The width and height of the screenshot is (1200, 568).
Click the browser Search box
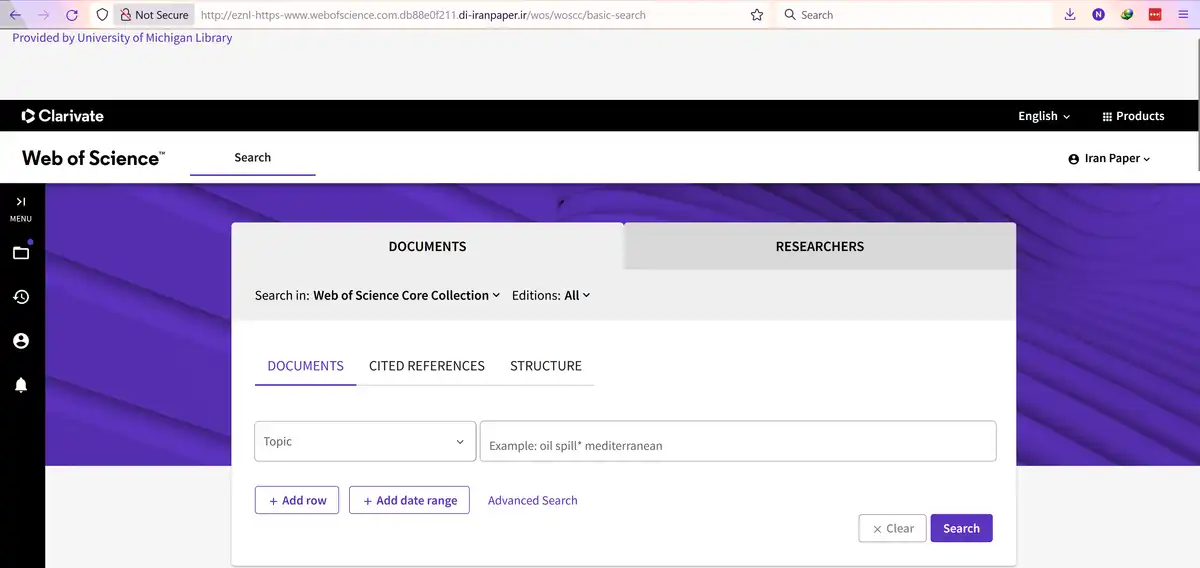(914, 15)
